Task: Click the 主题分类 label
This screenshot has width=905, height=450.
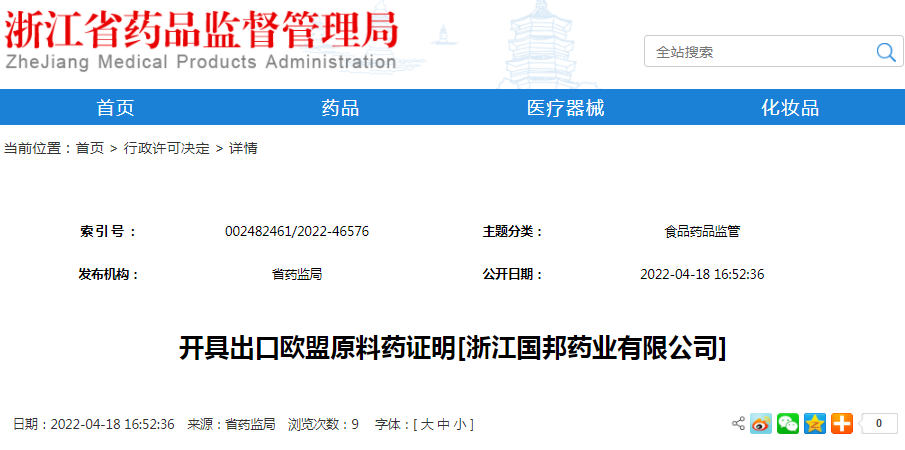Action: click(x=513, y=232)
